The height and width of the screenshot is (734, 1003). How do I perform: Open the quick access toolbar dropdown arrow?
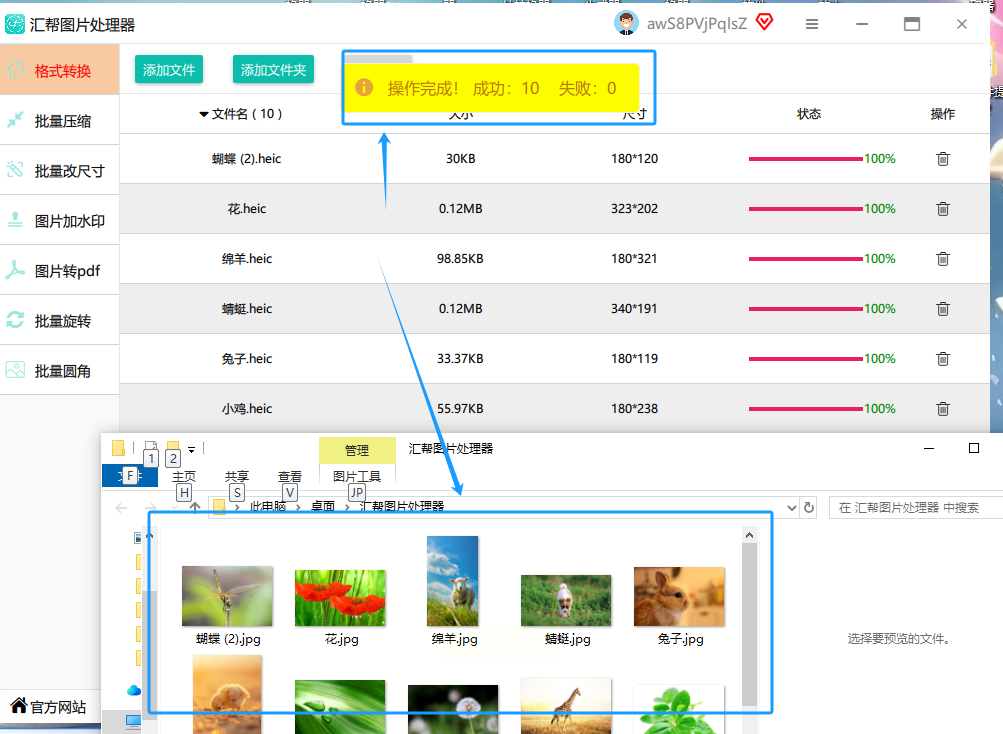pyautogui.click(x=191, y=450)
